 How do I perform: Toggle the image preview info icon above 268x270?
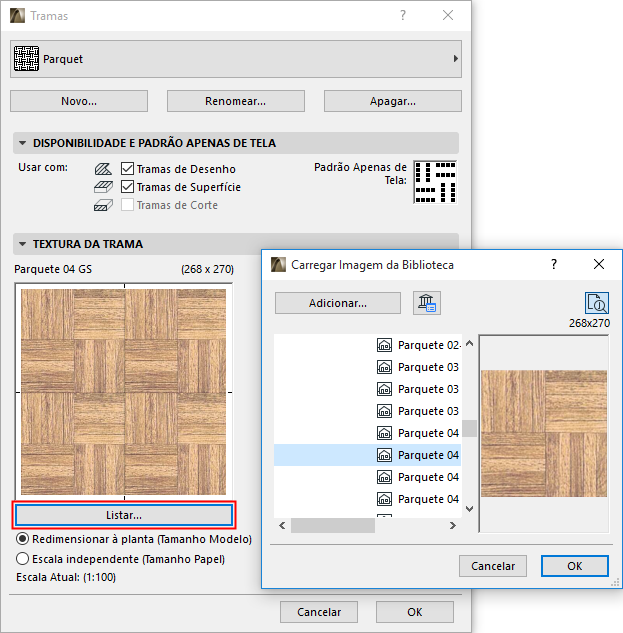click(597, 303)
